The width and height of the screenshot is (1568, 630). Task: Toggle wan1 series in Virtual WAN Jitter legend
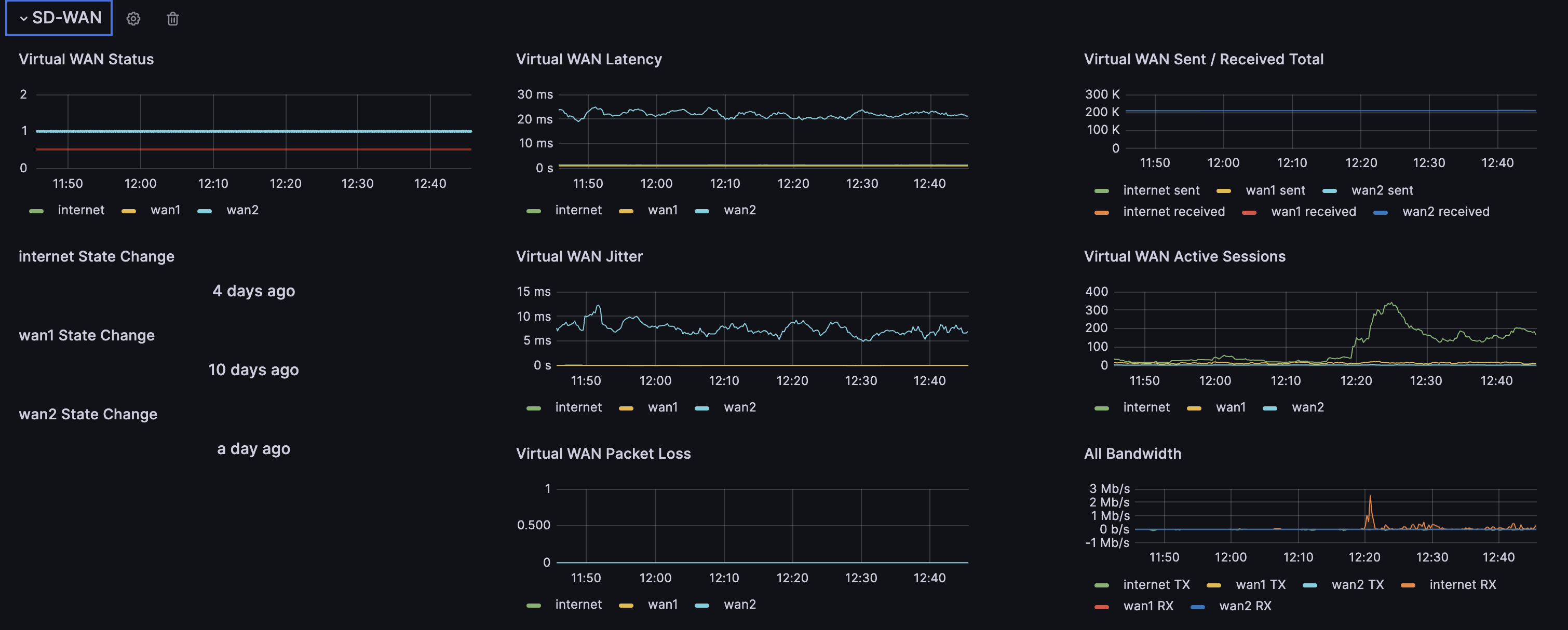click(663, 407)
